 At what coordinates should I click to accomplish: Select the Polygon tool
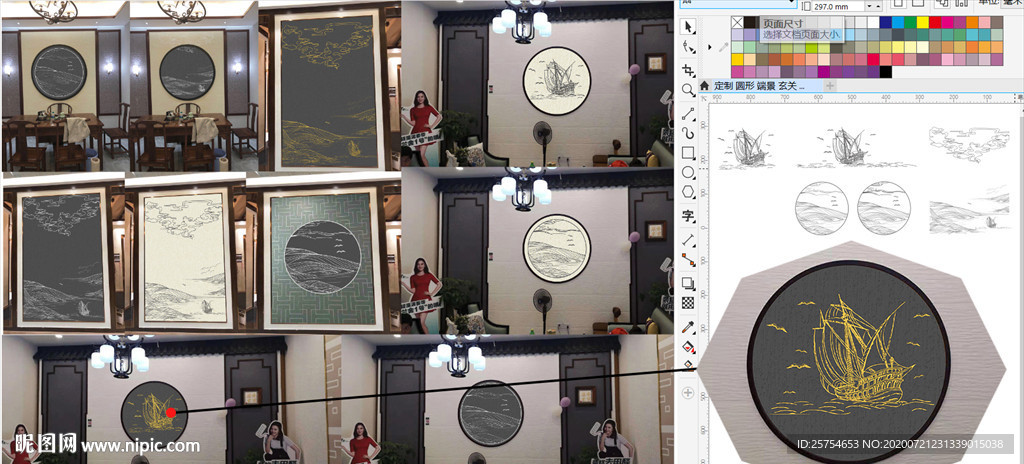pos(688,192)
